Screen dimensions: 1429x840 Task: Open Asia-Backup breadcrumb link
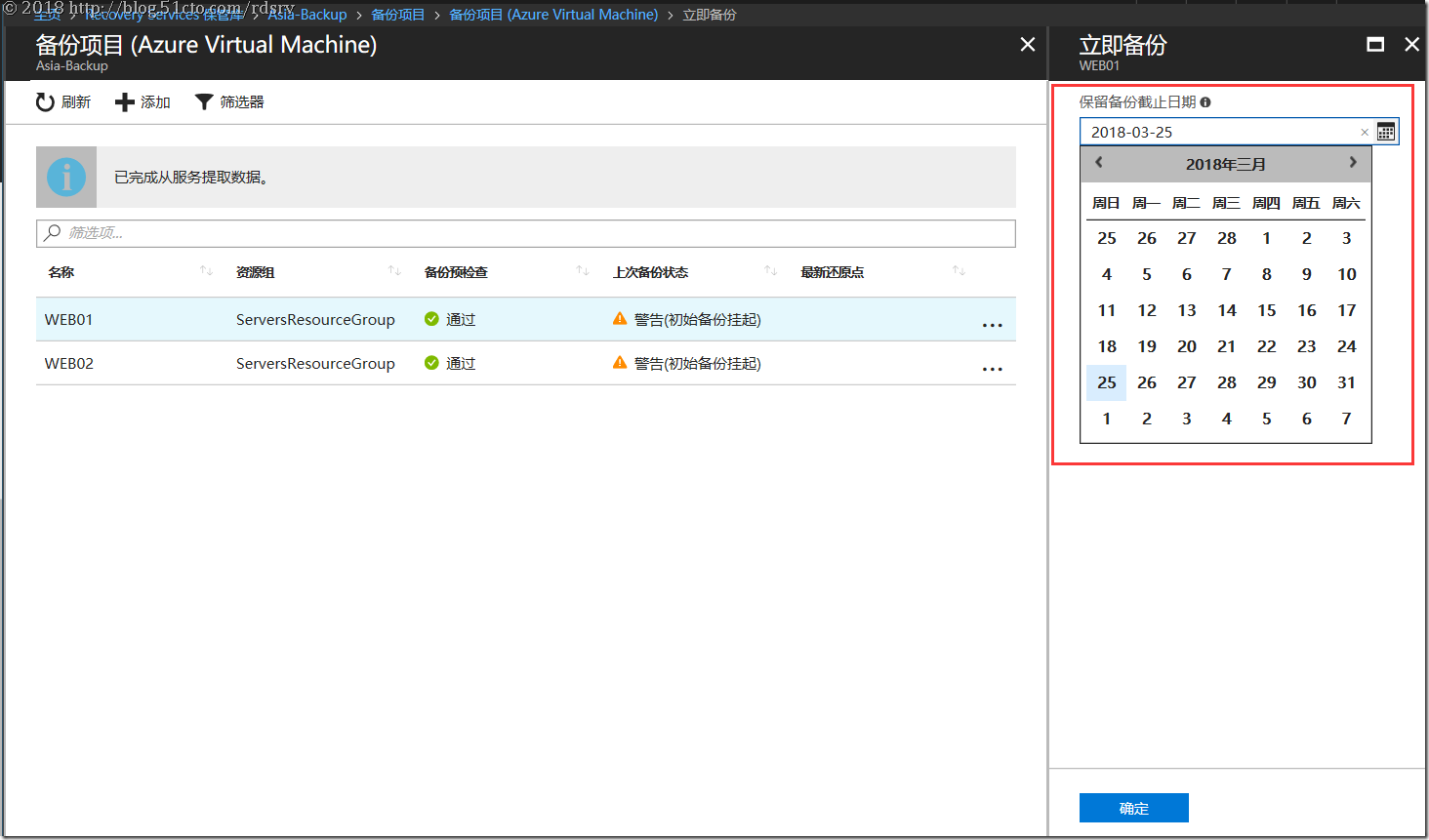[307, 15]
